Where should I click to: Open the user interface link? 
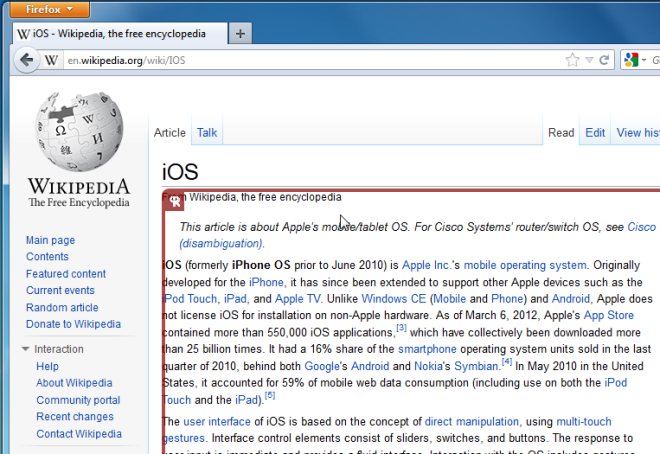(x=217, y=422)
